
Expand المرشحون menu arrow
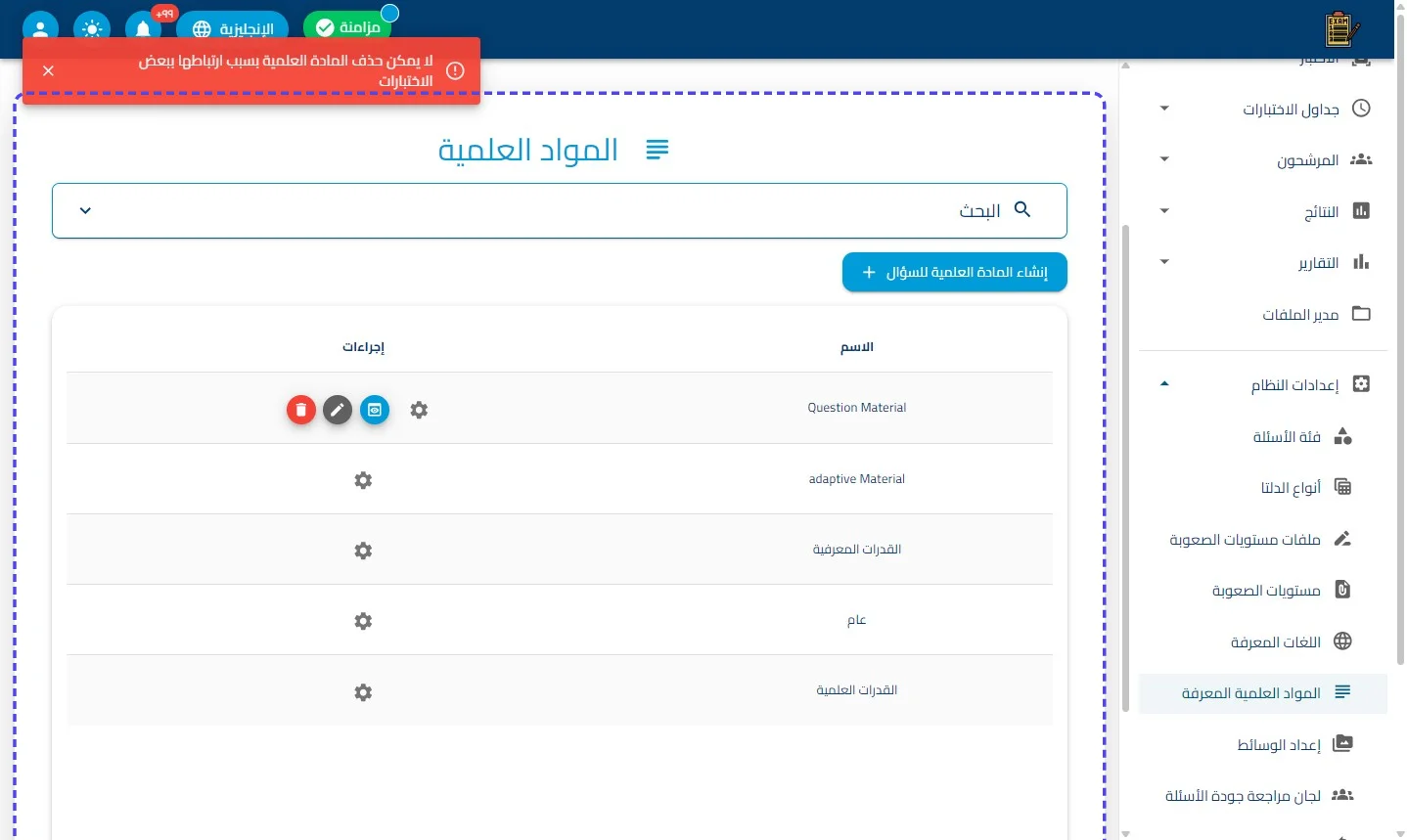pyautogui.click(x=1164, y=159)
